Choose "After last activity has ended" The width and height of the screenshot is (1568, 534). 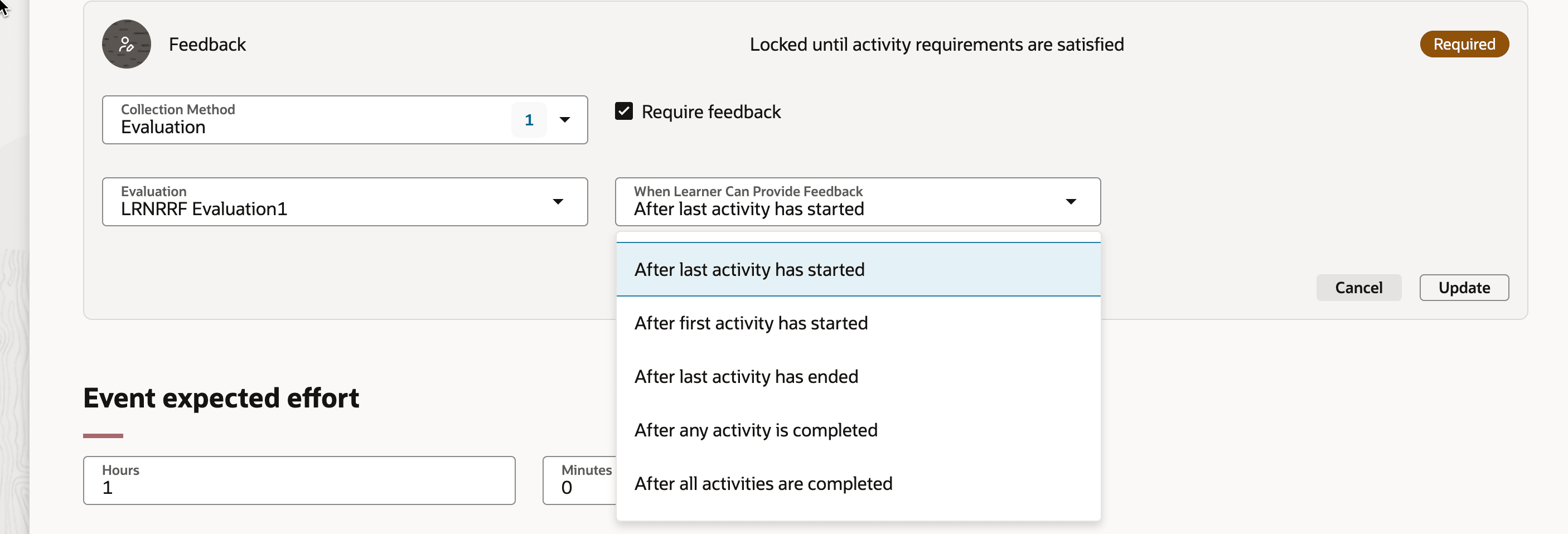pos(746,376)
